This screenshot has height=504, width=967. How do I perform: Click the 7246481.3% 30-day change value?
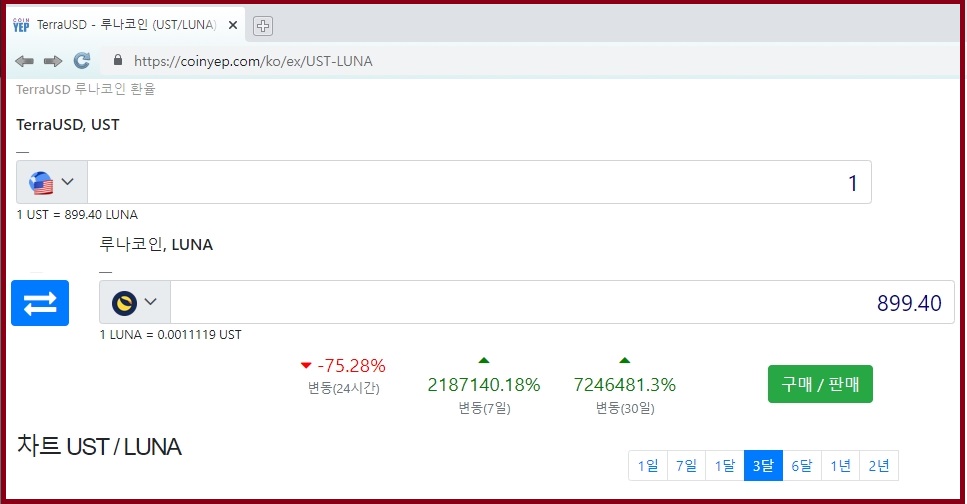click(625, 385)
